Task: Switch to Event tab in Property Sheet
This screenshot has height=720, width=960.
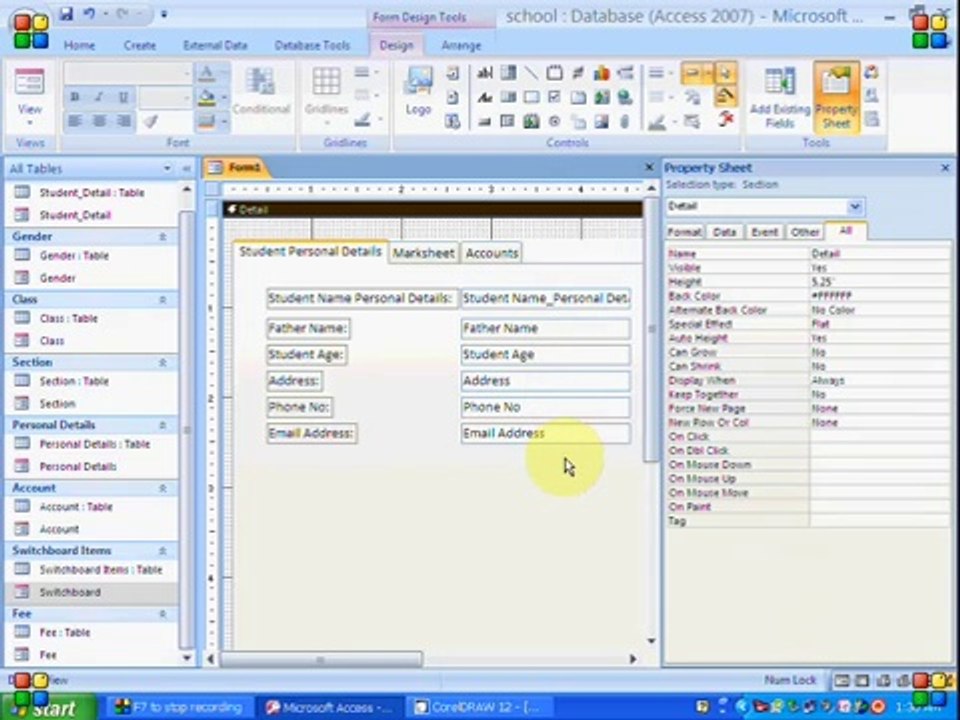Action: tap(764, 232)
